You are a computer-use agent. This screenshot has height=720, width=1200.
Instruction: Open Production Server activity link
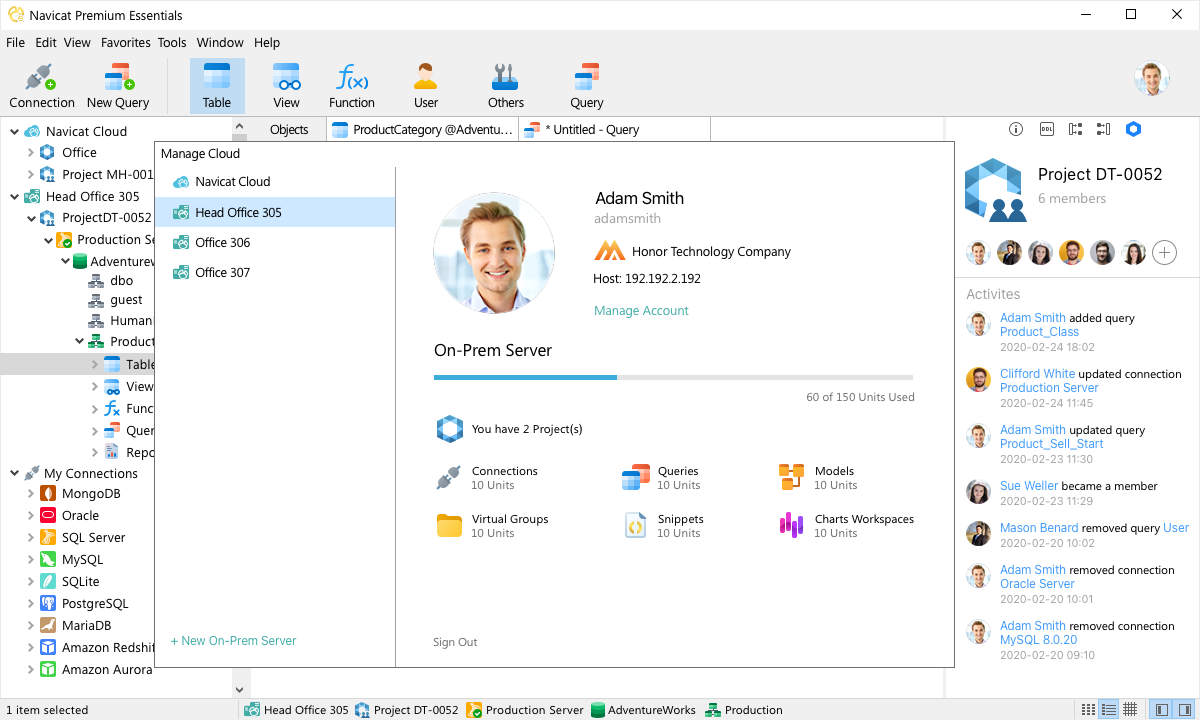[1049, 388]
